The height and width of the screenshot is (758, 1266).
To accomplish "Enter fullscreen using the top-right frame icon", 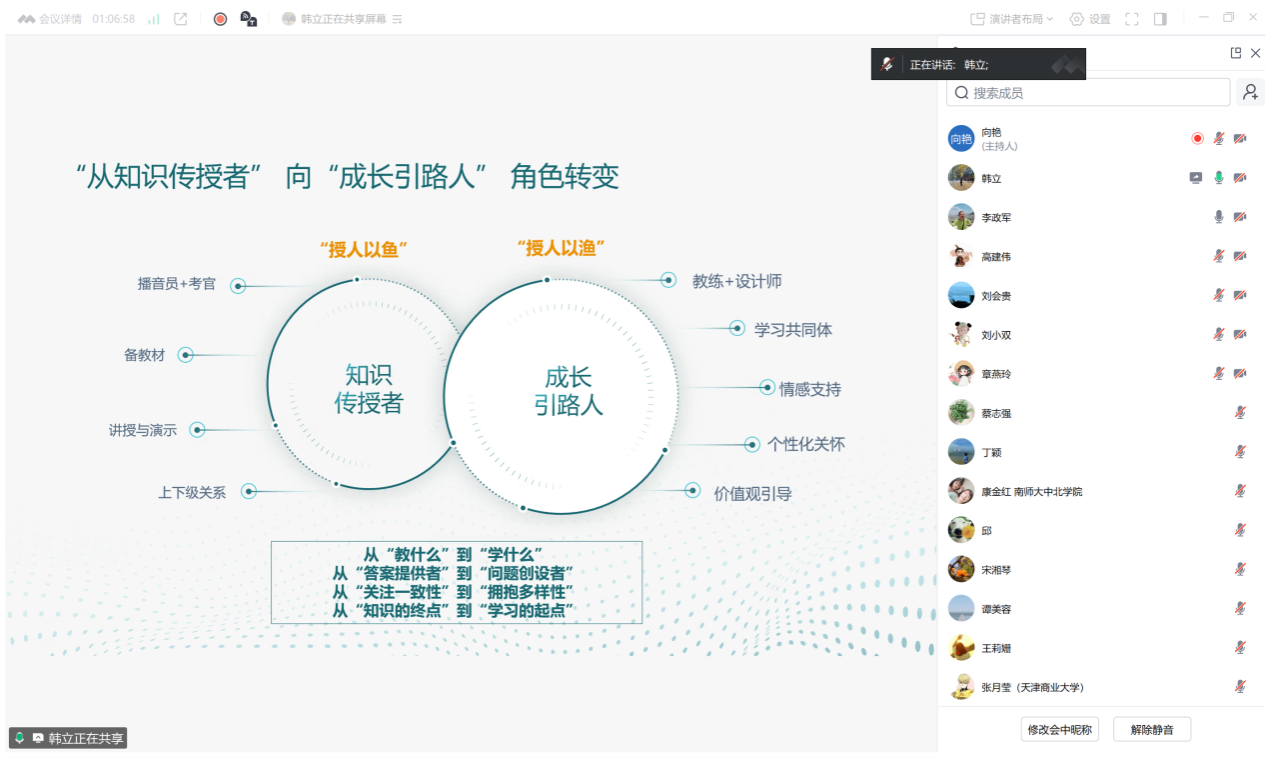I will tap(1132, 19).
